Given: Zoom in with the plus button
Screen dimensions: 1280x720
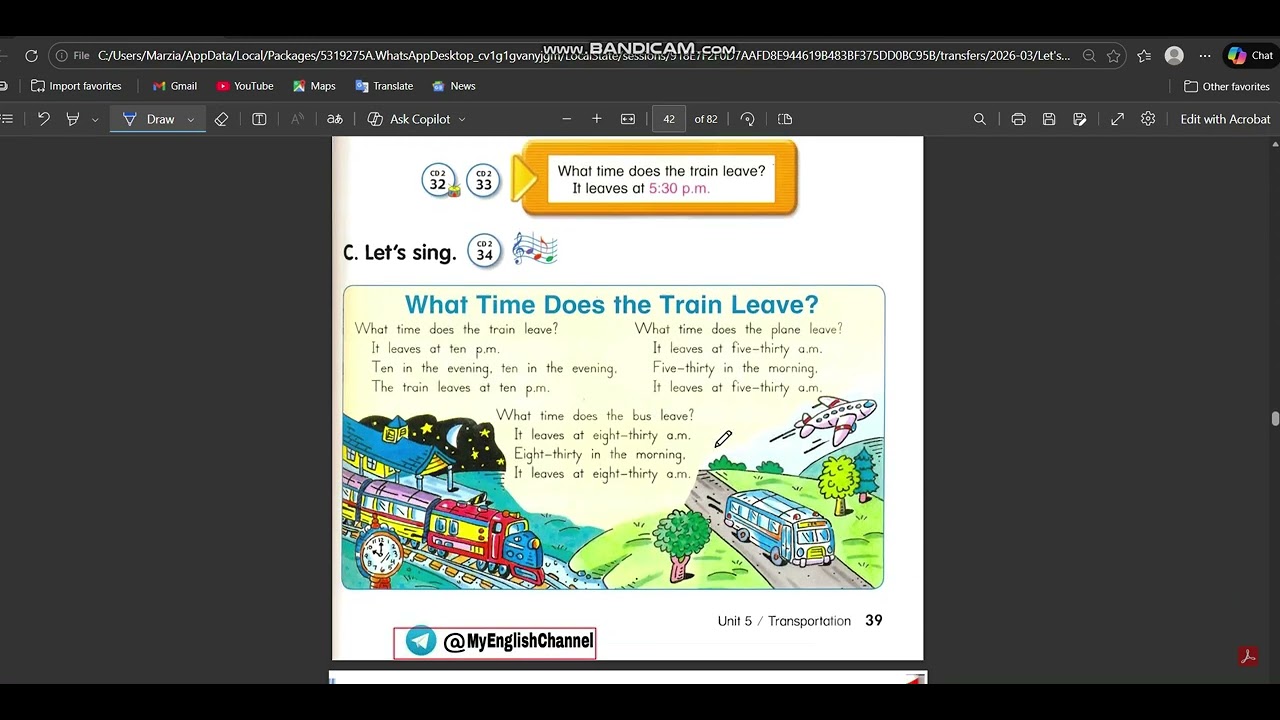Looking at the screenshot, I should (597, 119).
